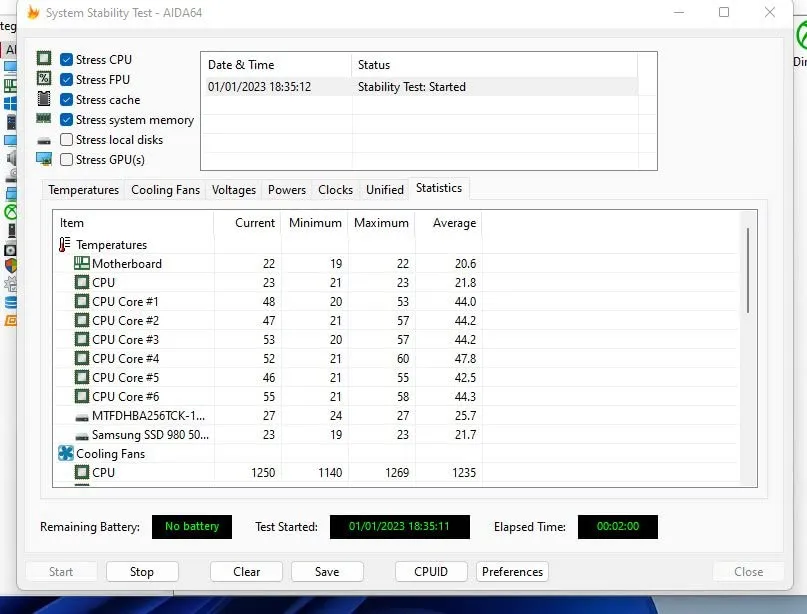Click the CPU Core #4 chip icon

pyautogui.click(x=82, y=358)
